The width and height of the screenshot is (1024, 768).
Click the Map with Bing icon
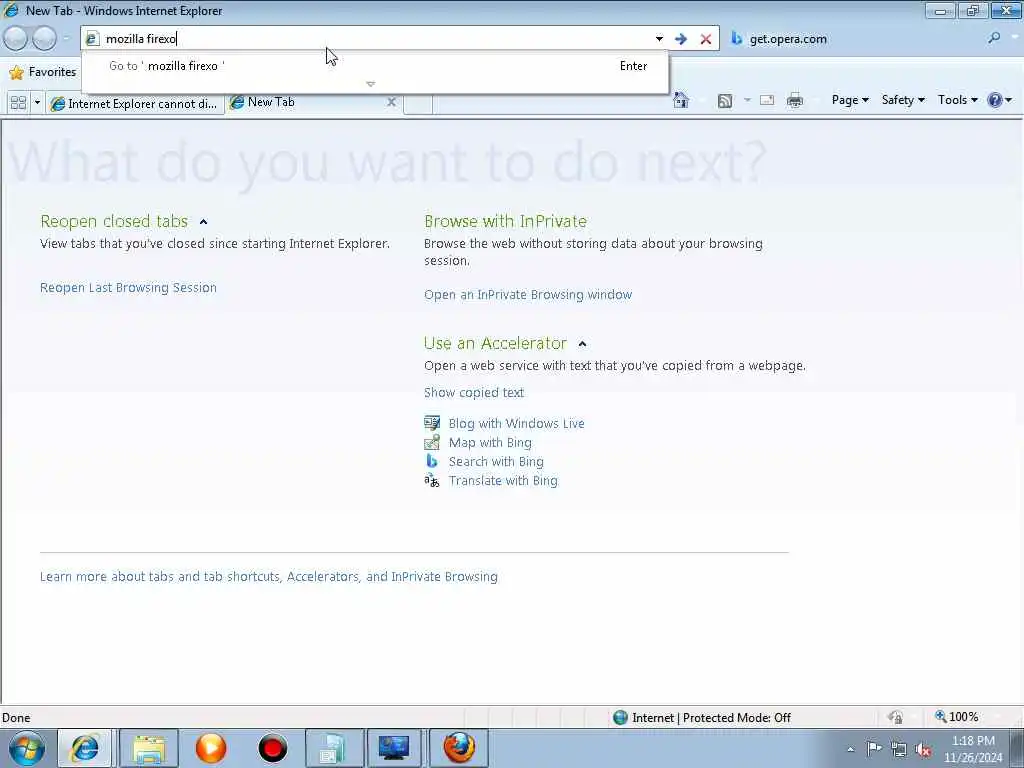pyautogui.click(x=432, y=442)
